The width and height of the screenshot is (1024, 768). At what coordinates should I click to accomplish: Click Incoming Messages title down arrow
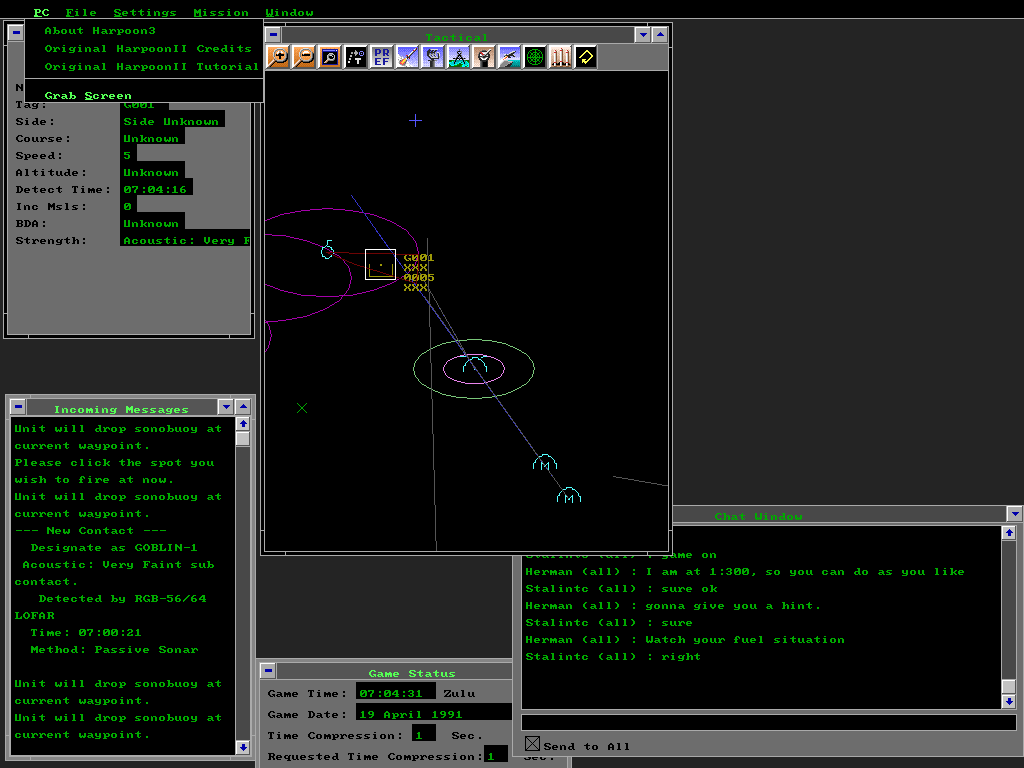pos(226,406)
